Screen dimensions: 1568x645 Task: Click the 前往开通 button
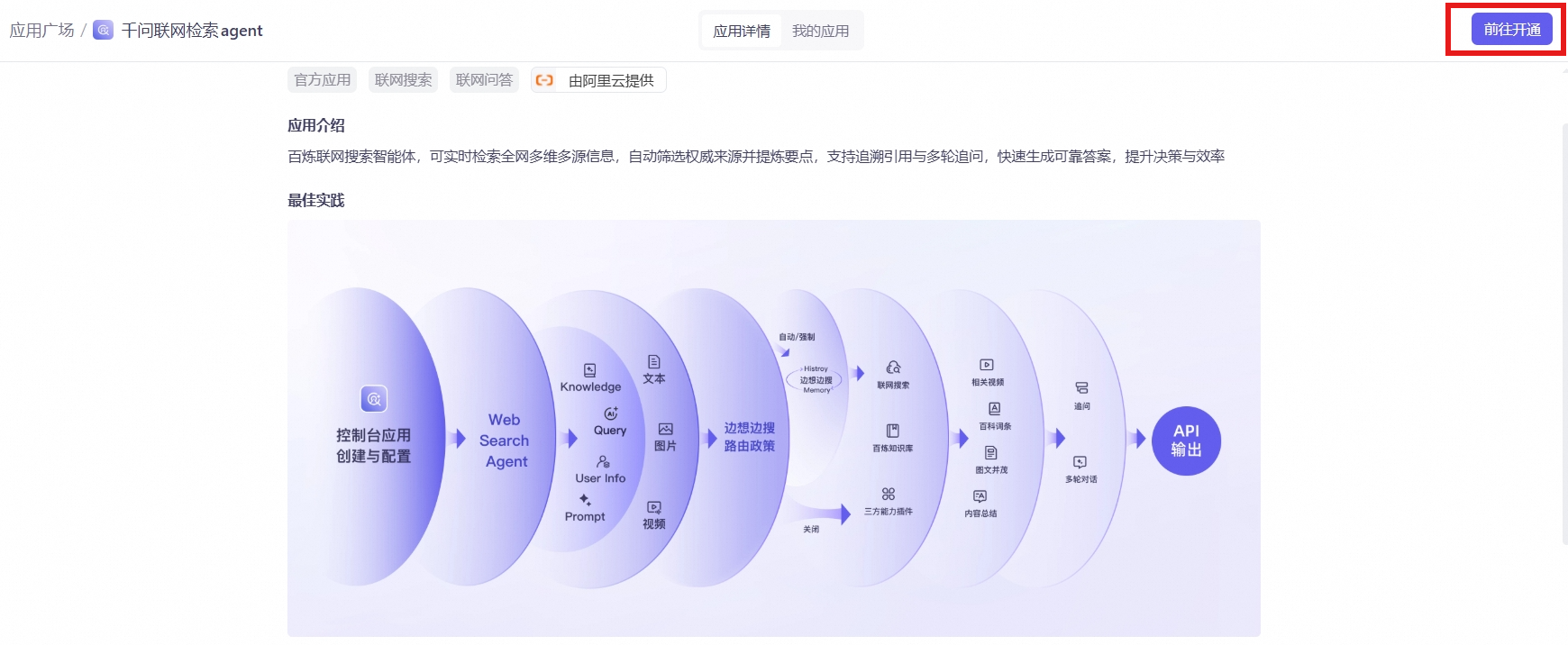pyautogui.click(x=1512, y=30)
